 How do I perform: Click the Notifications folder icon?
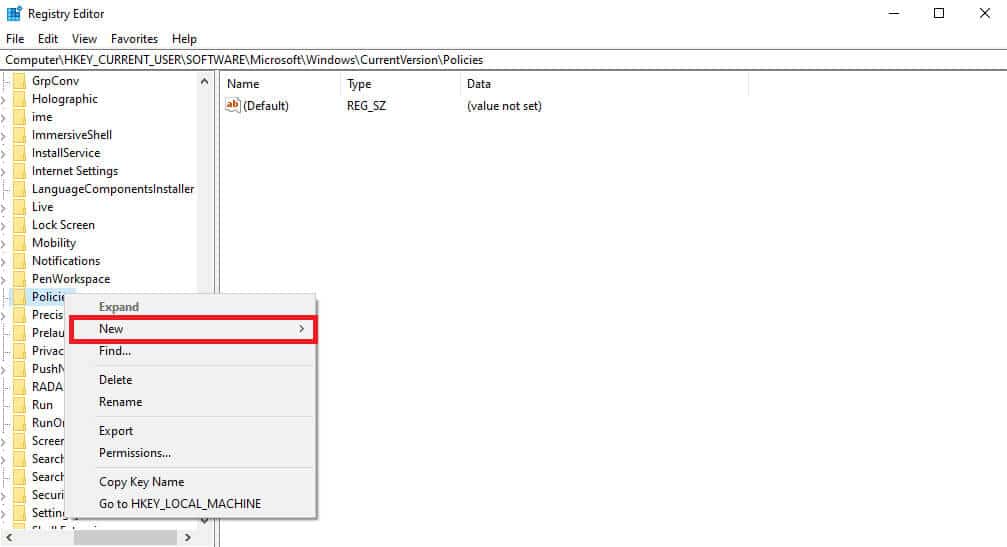point(19,261)
